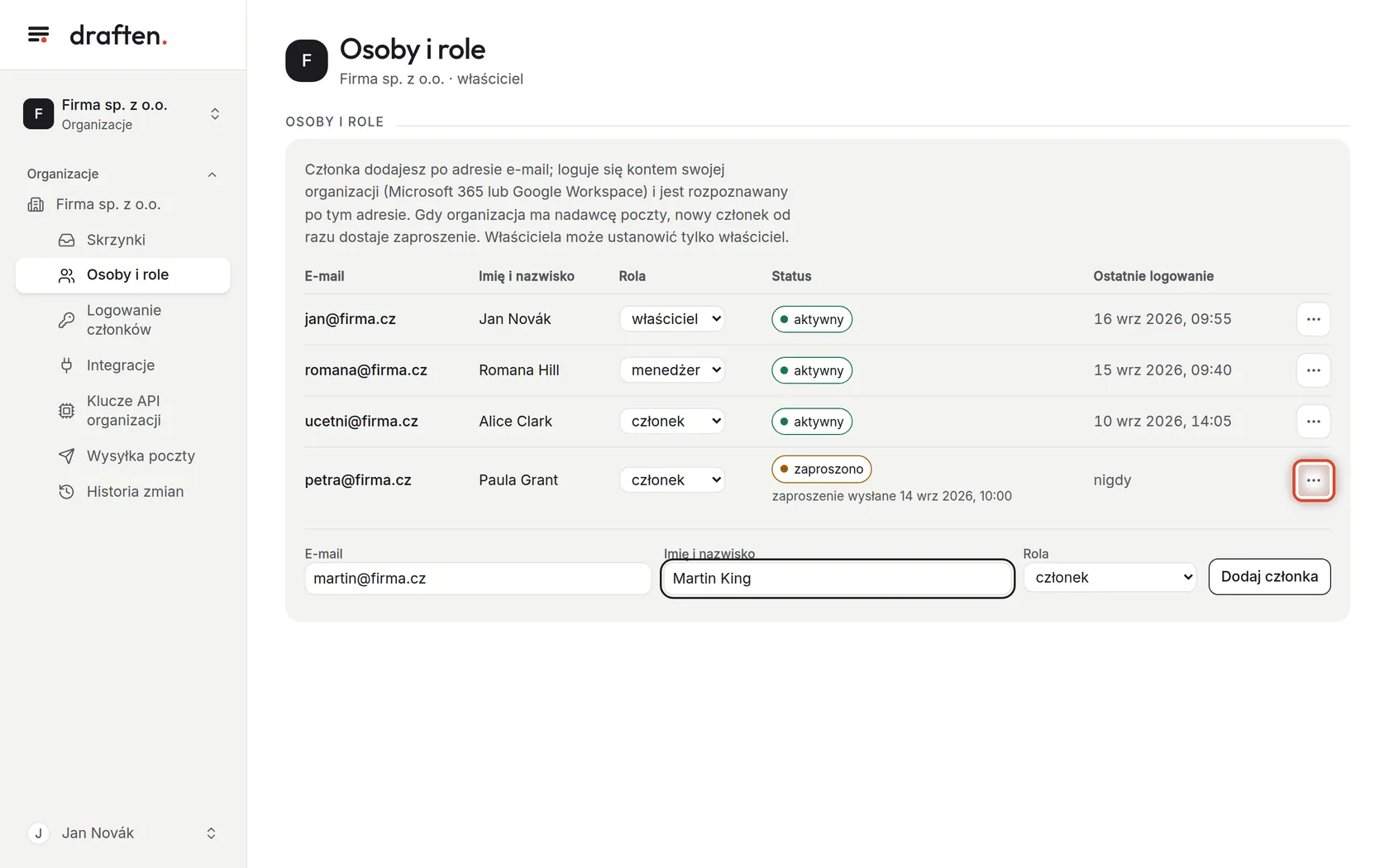This screenshot has width=1389, height=868.
Task: Click the Dodaj członka button
Action: 1269,577
